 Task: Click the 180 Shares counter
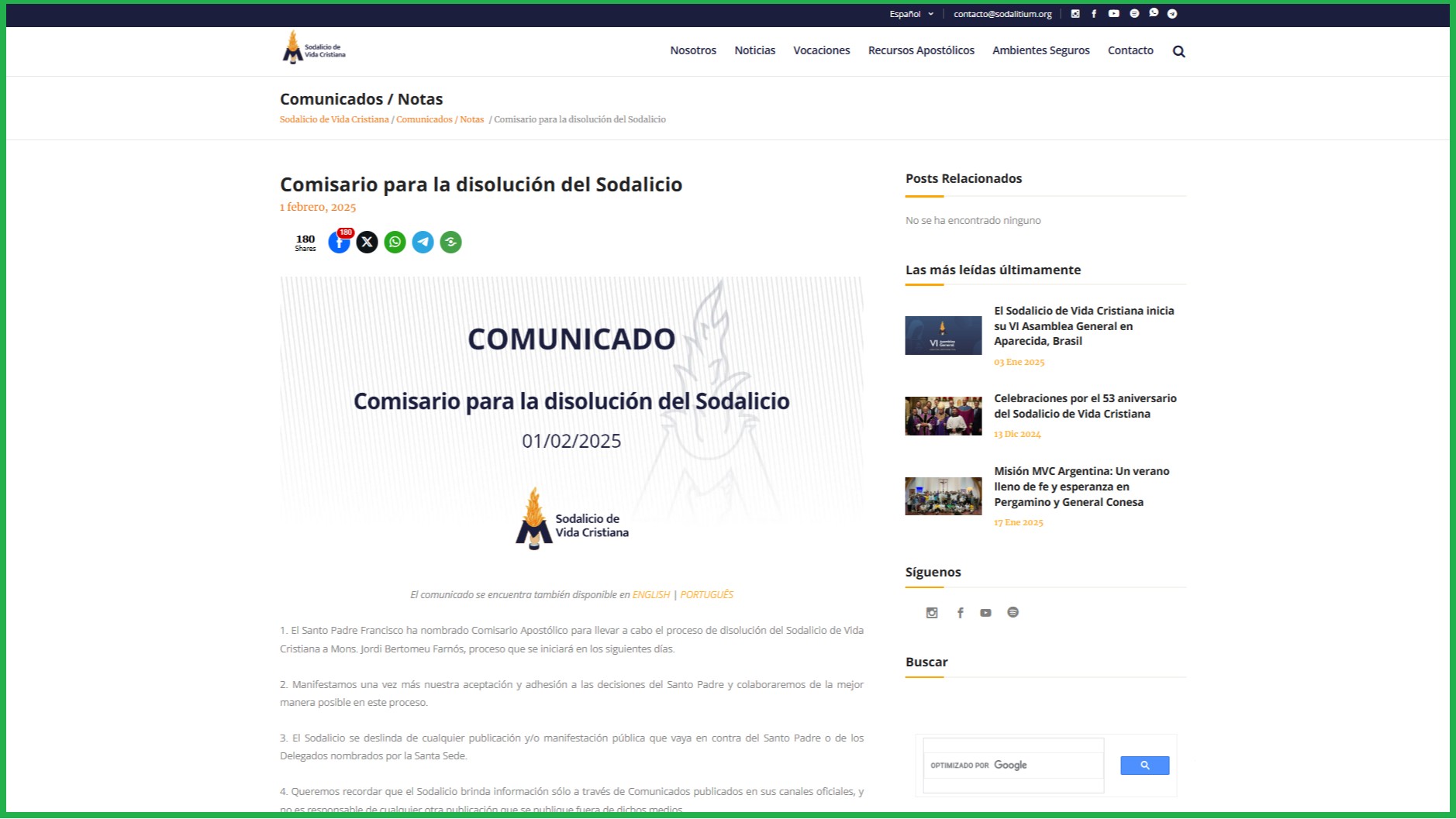click(305, 243)
